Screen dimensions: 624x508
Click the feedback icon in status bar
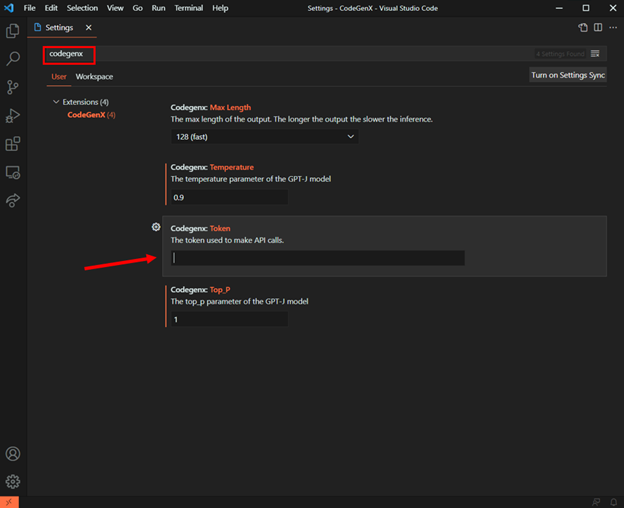coord(596,502)
